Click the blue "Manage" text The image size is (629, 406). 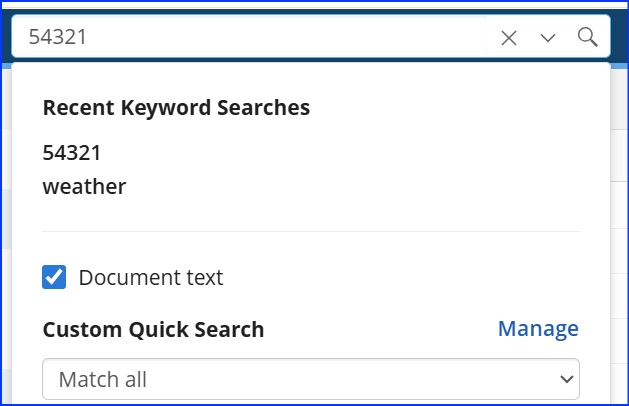click(538, 329)
